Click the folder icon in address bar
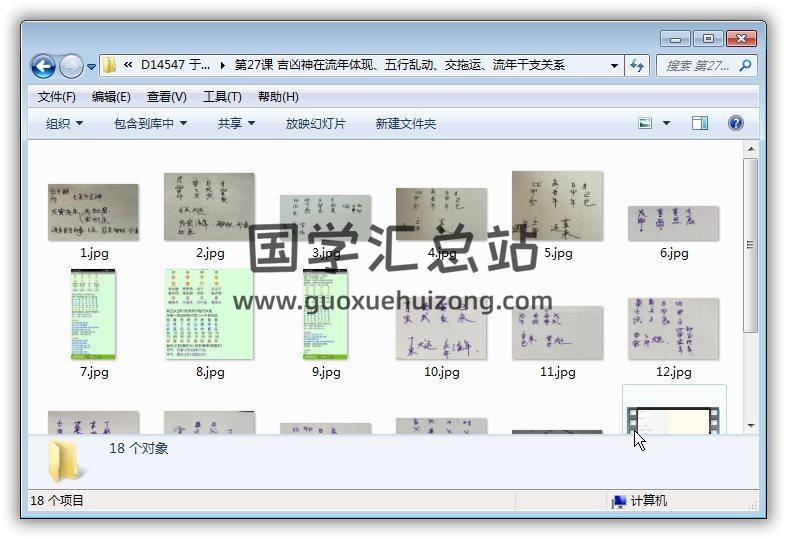This screenshot has width=787, height=539. pos(110,66)
